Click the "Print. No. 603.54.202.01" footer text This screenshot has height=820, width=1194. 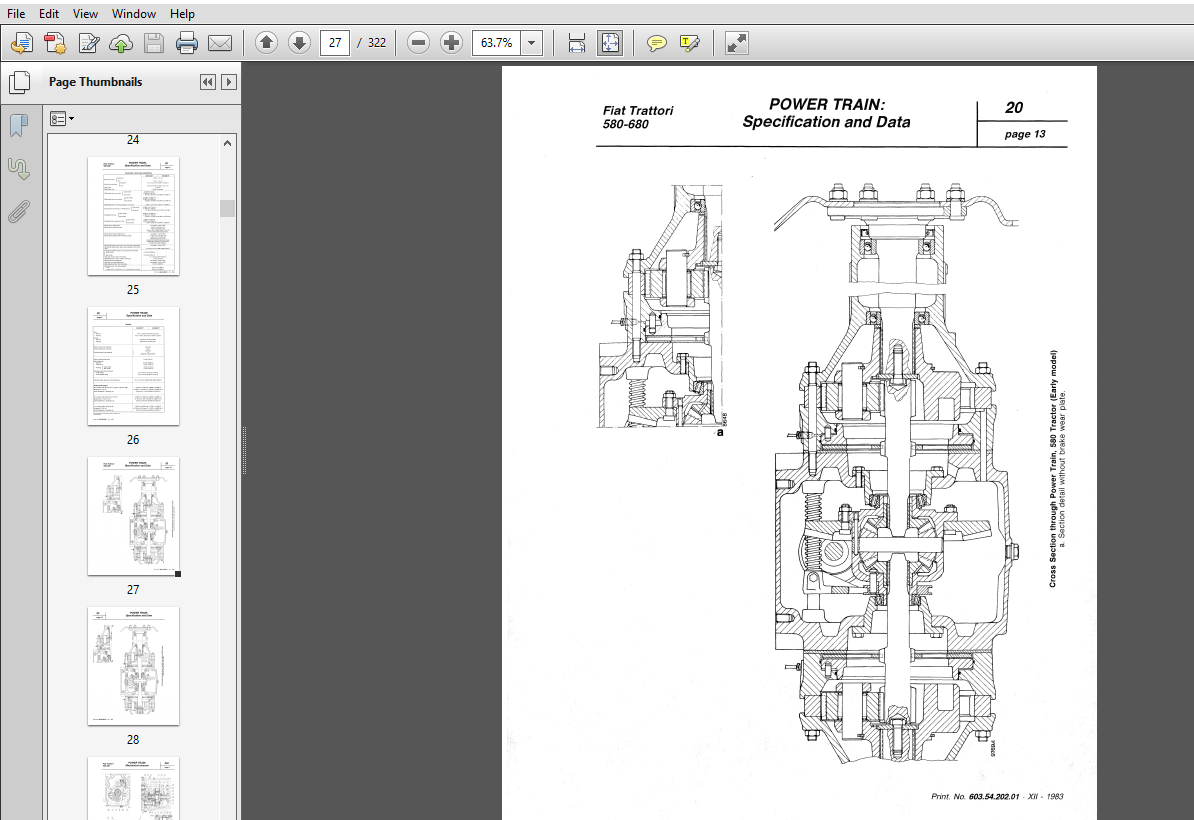point(975,796)
